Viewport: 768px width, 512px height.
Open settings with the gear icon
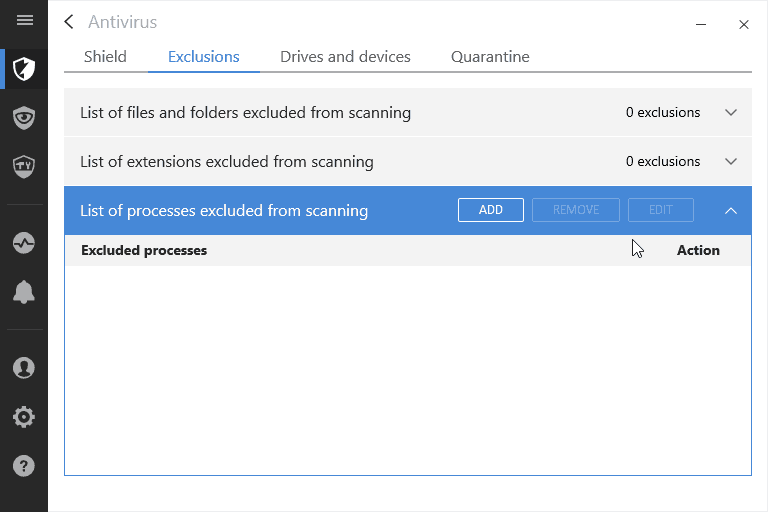click(24, 417)
